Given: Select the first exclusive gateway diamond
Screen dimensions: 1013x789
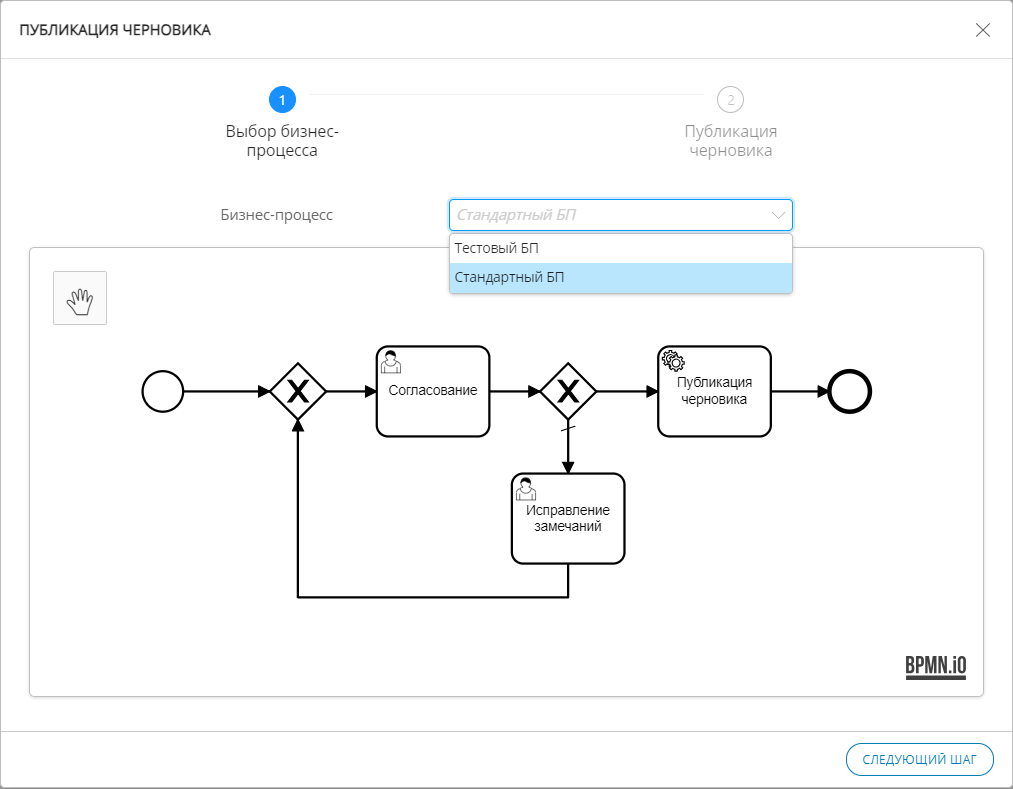Looking at the screenshot, I should 297,391.
